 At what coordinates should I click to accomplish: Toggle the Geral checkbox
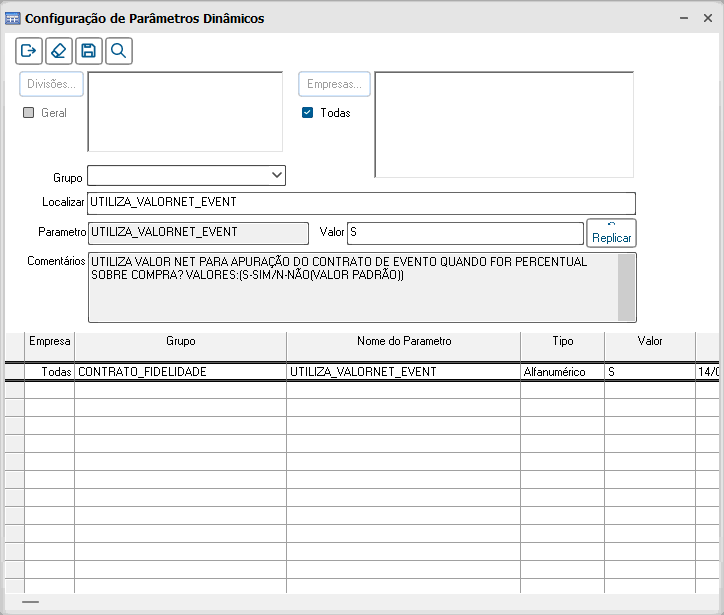coord(29,113)
